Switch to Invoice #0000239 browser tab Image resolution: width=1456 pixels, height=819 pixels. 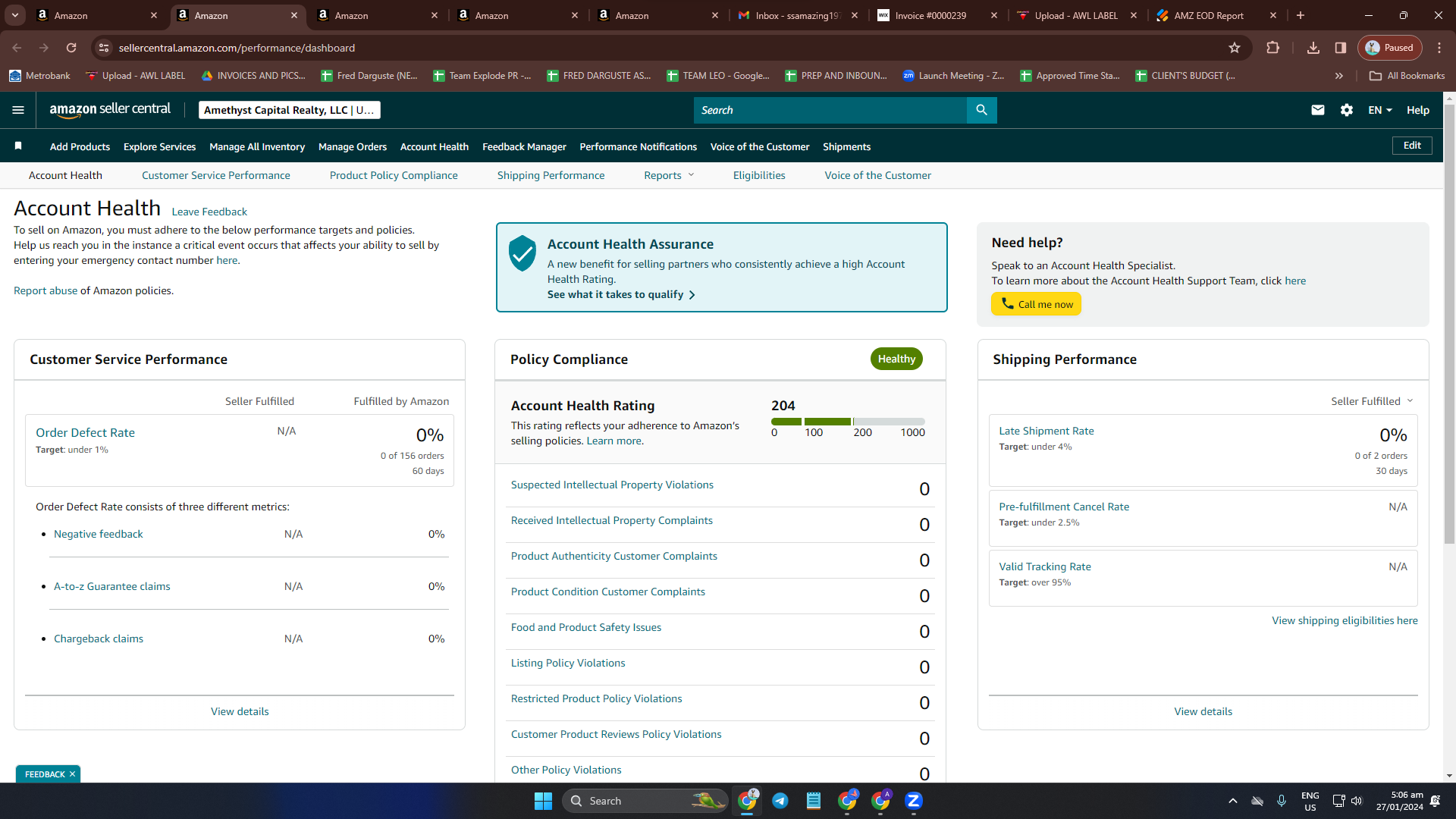pos(937,15)
